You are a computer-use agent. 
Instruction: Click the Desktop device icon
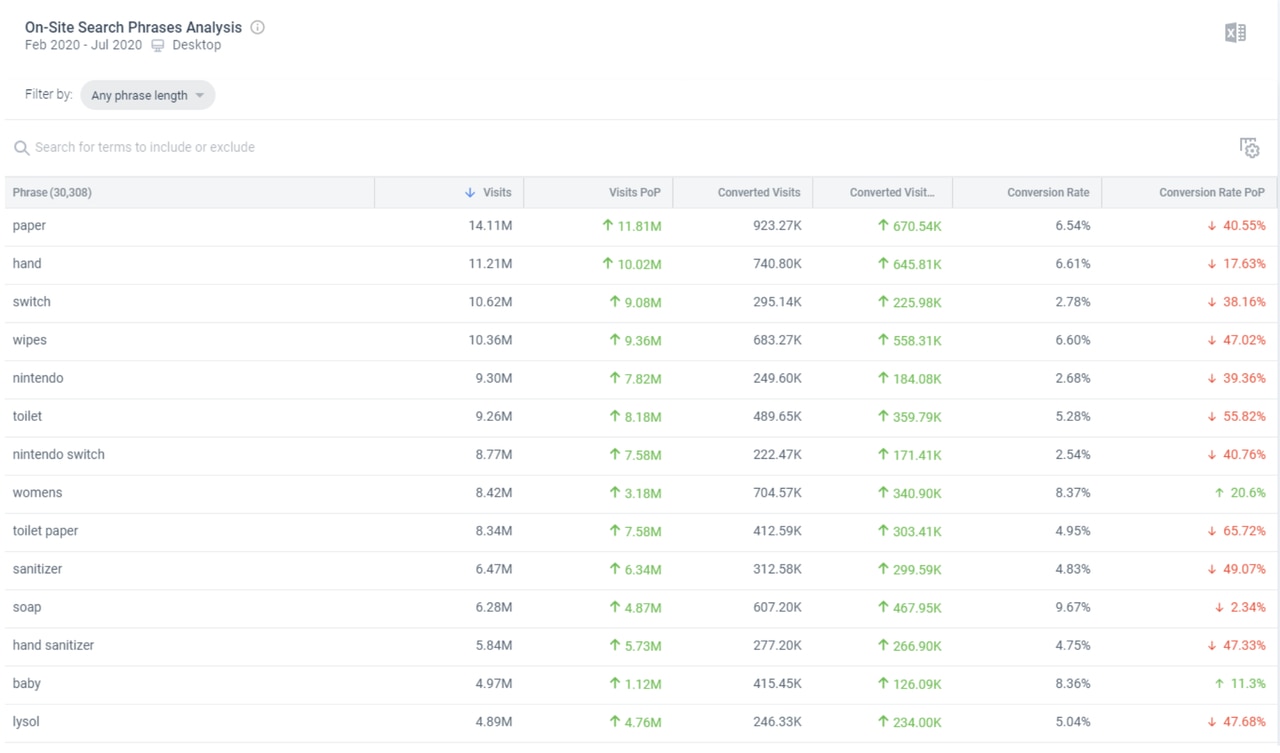[x=158, y=46]
